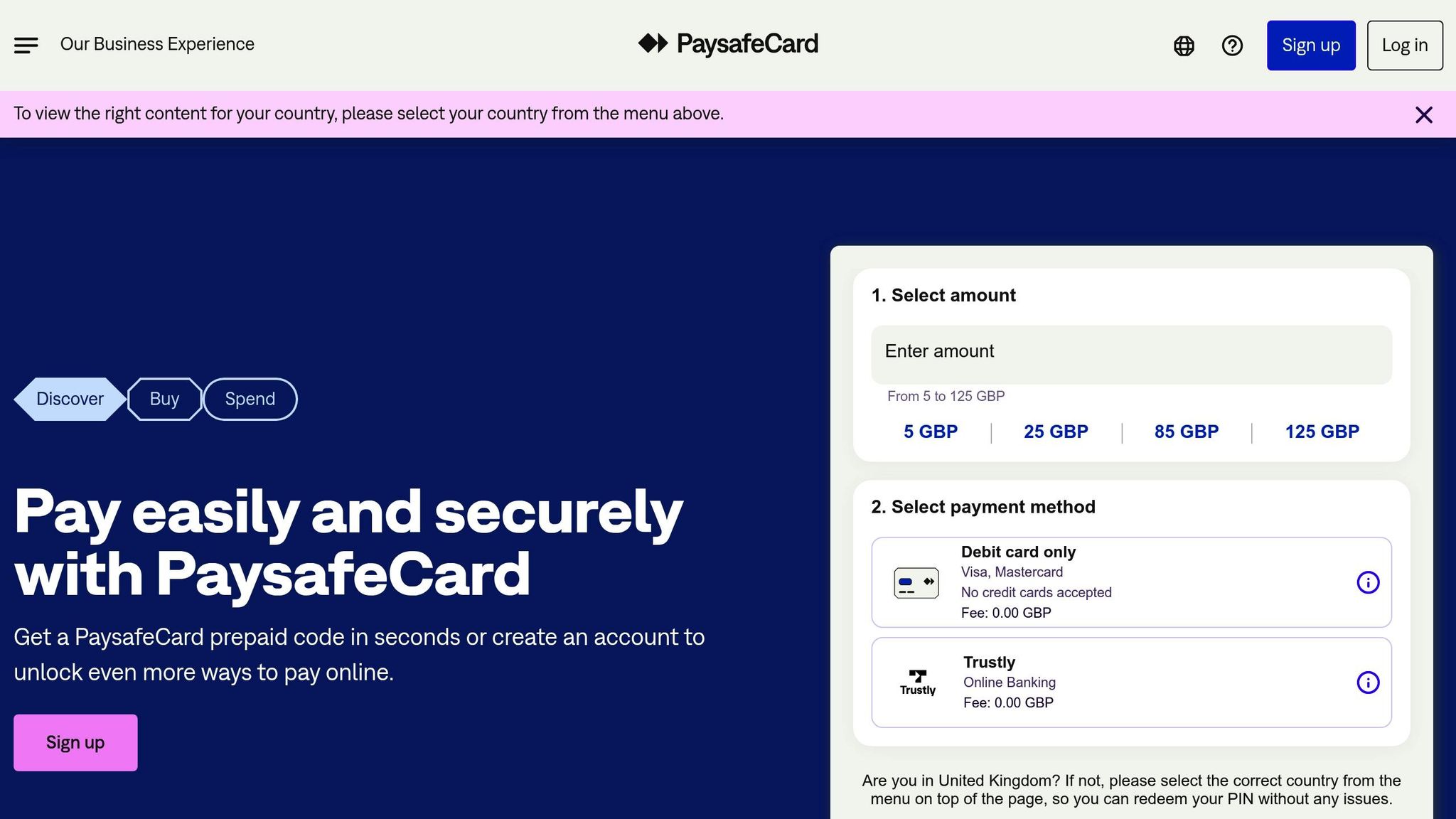Screen dimensions: 1456x819
Task: Click the pink Sign up button
Action: click(x=75, y=742)
